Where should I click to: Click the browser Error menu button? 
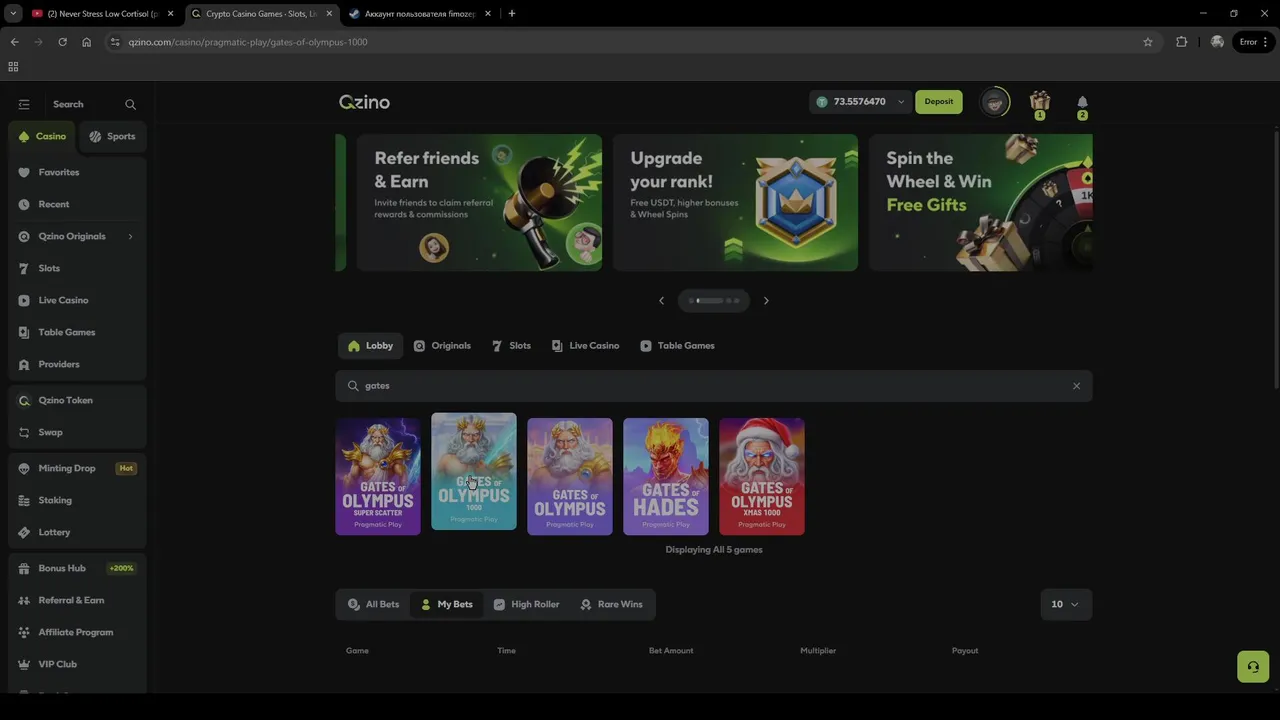[x=1254, y=42]
